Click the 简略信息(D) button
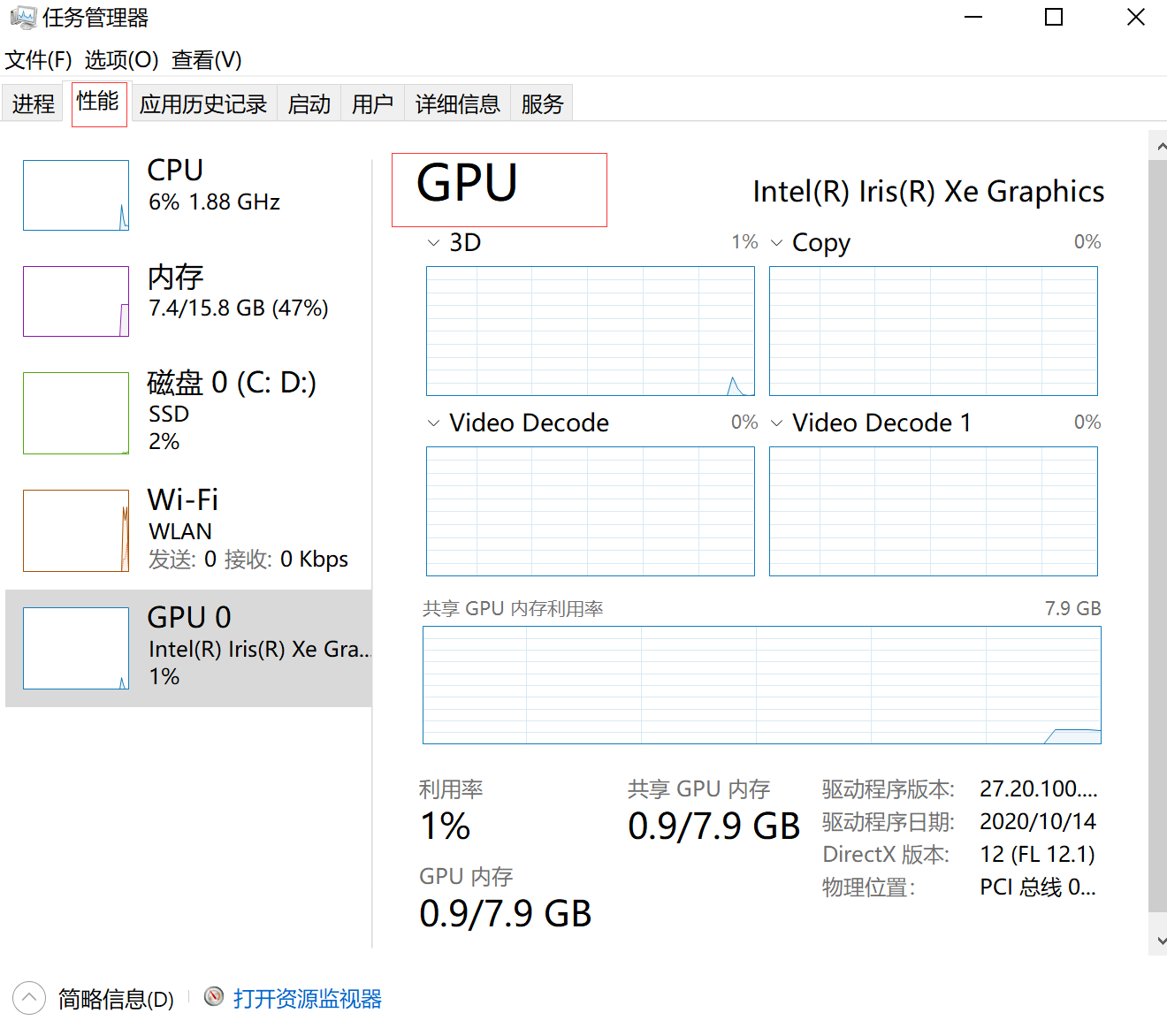The image size is (1167, 1036). coord(116,997)
